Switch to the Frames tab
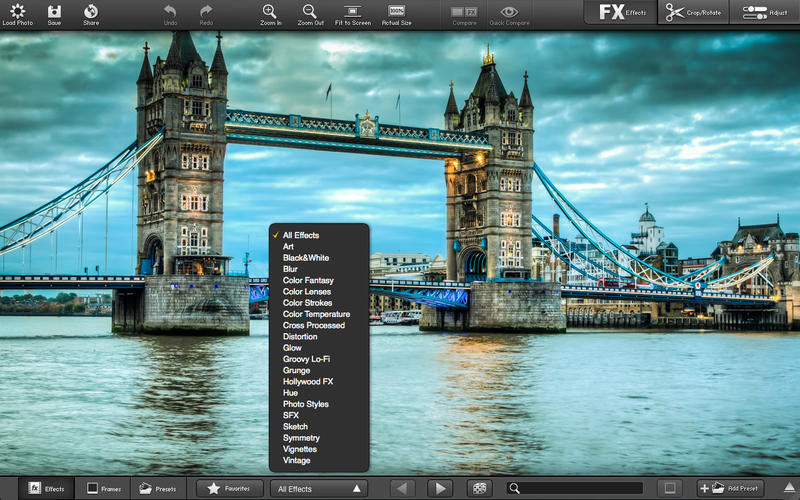 tap(103, 488)
